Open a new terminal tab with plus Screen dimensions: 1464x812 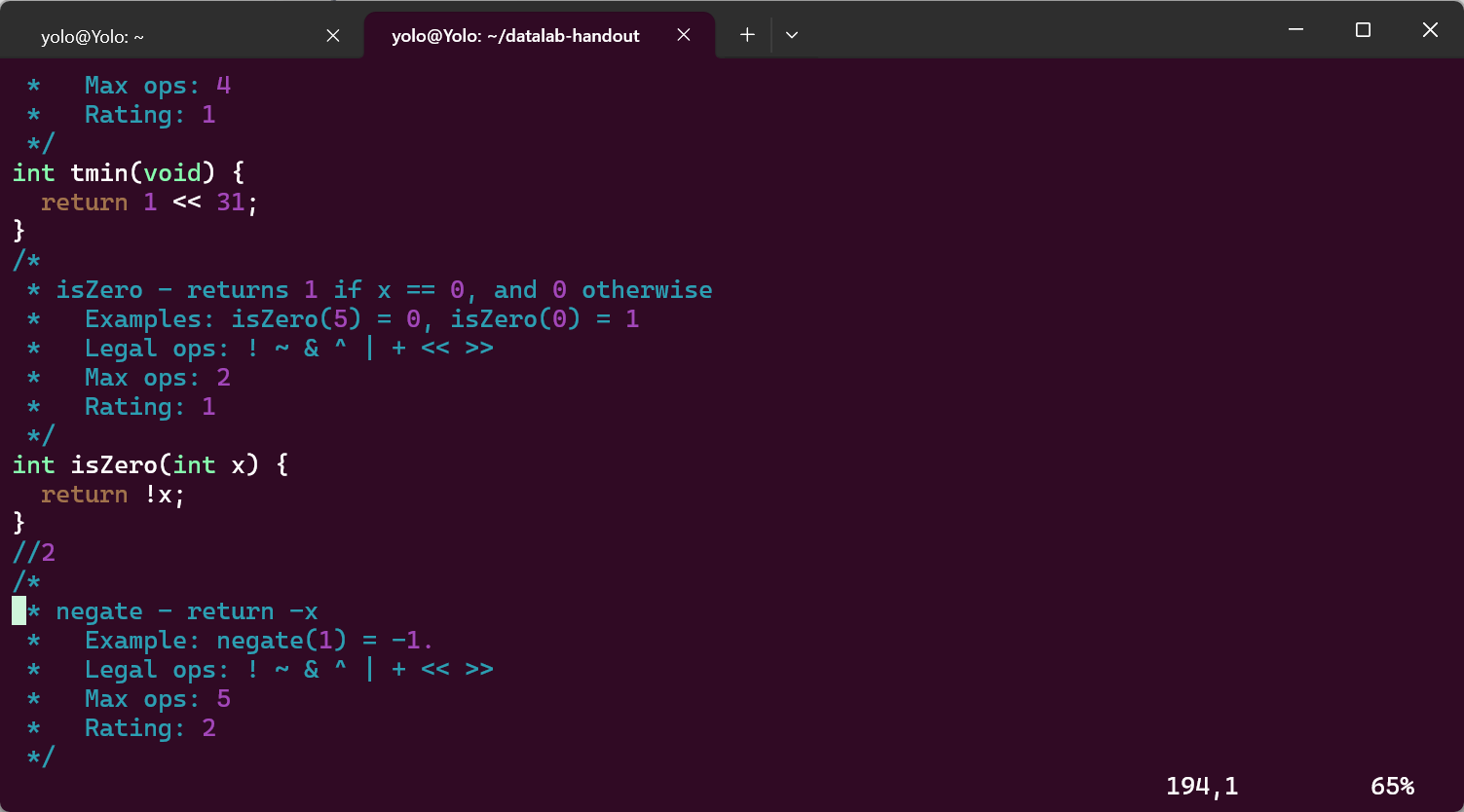(x=747, y=35)
